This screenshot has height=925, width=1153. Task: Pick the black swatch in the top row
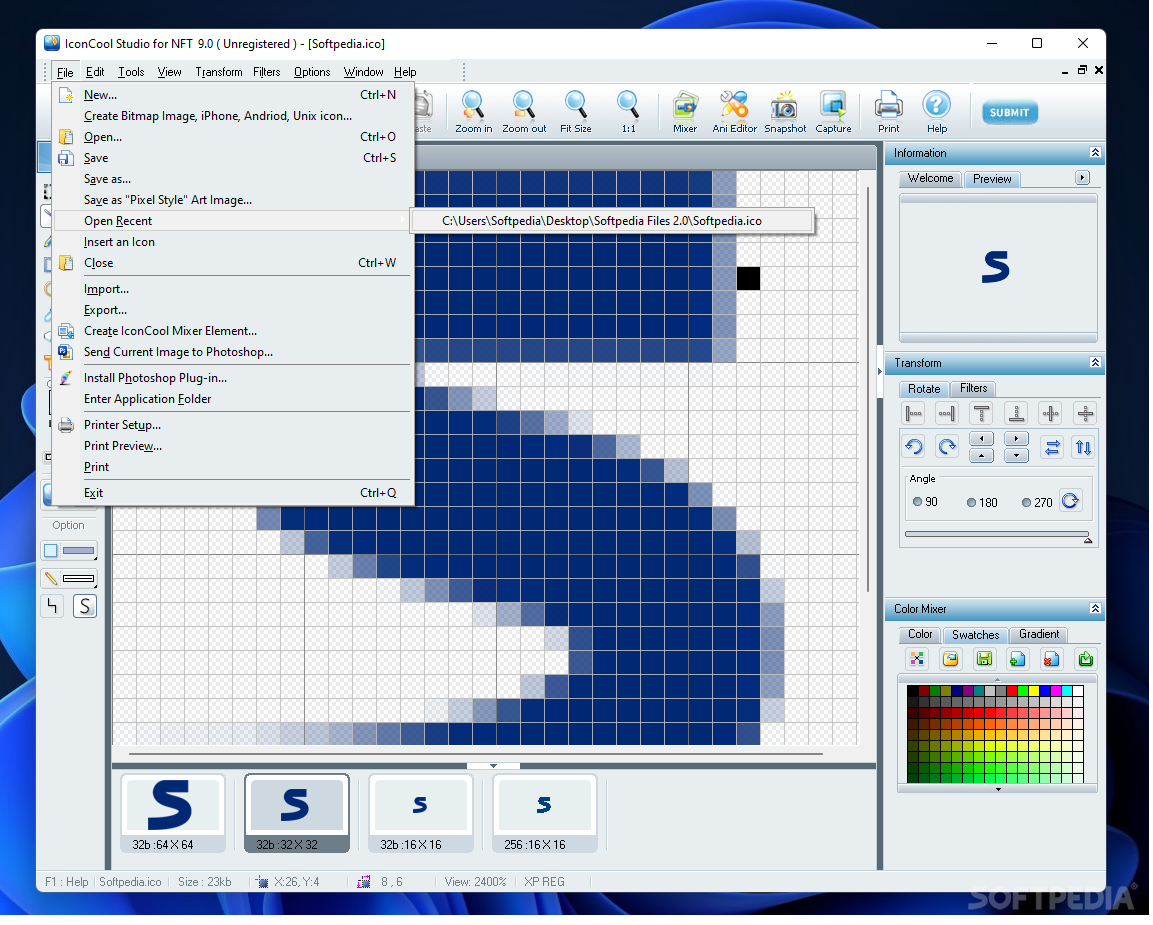pos(914,693)
